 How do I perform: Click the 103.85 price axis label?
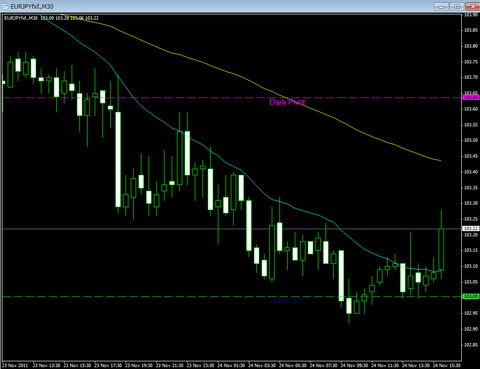471,30
